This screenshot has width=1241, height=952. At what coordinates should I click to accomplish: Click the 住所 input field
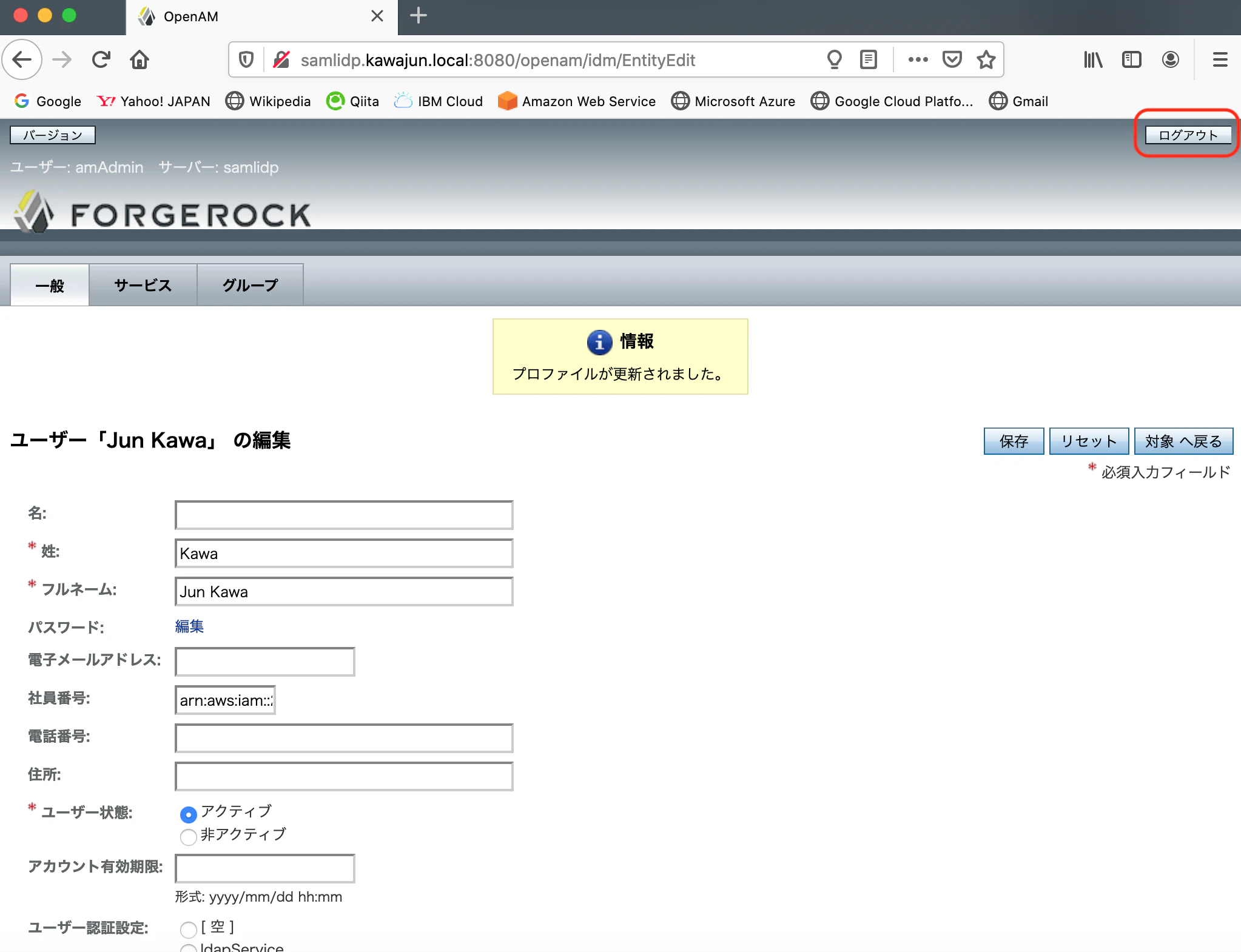(x=344, y=776)
